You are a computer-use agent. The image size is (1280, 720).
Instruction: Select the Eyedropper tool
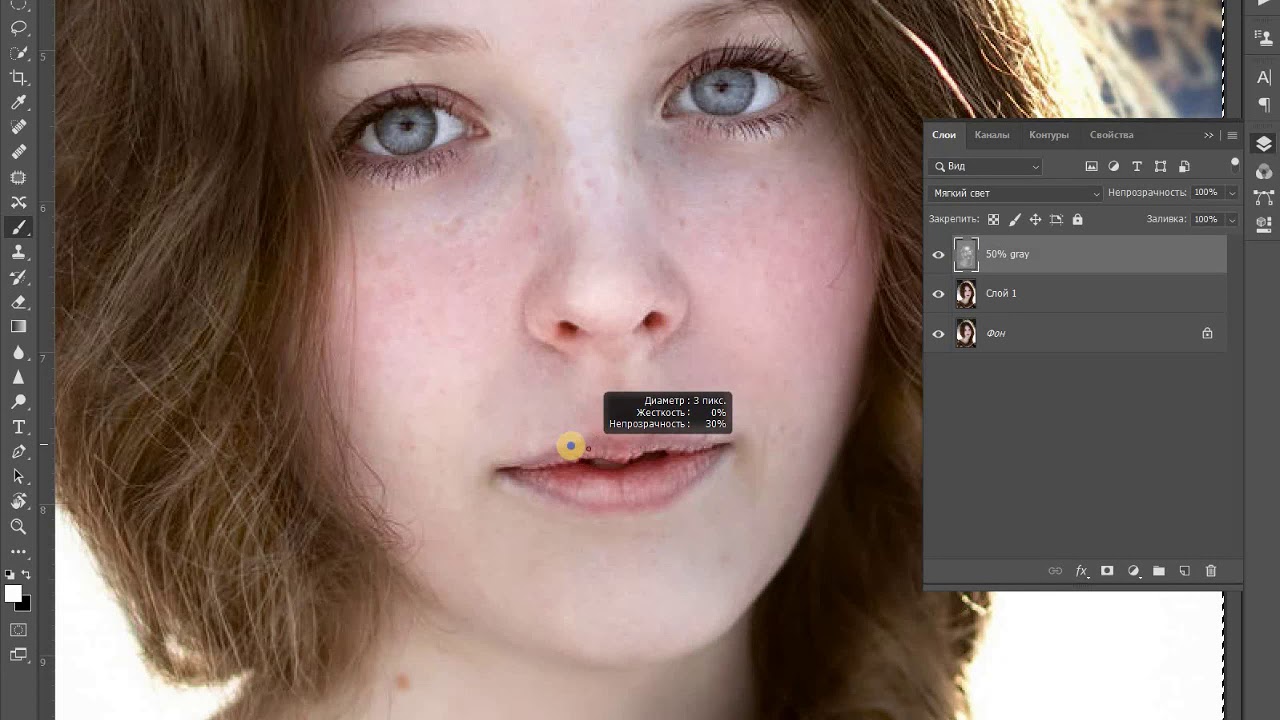point(18,103)
